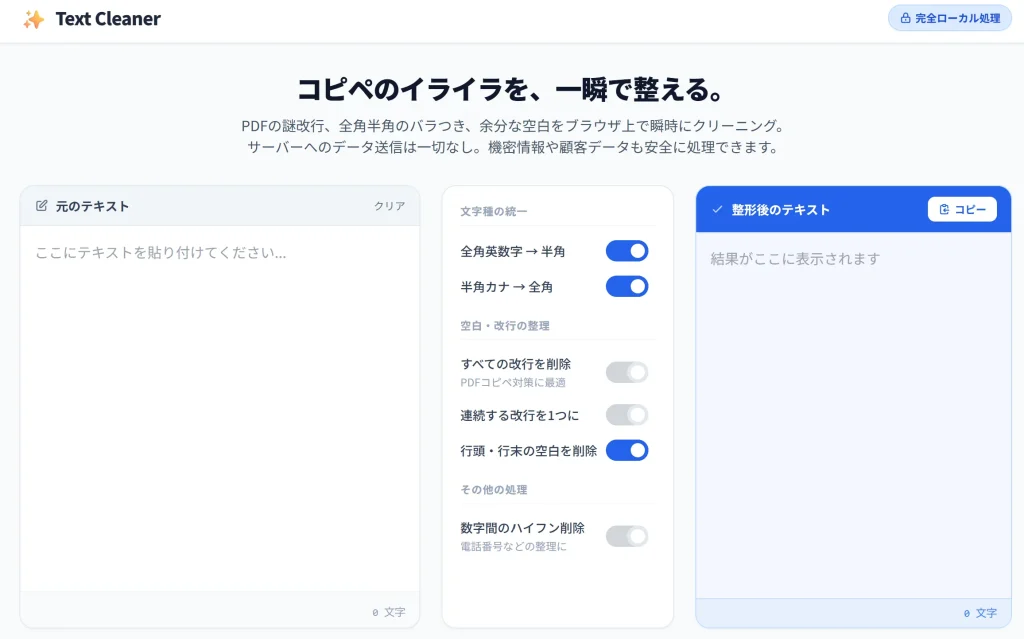Click the headline コピペのイライラを、一瞬で整える。
1024x639 pixels.
tap(511, 90)
